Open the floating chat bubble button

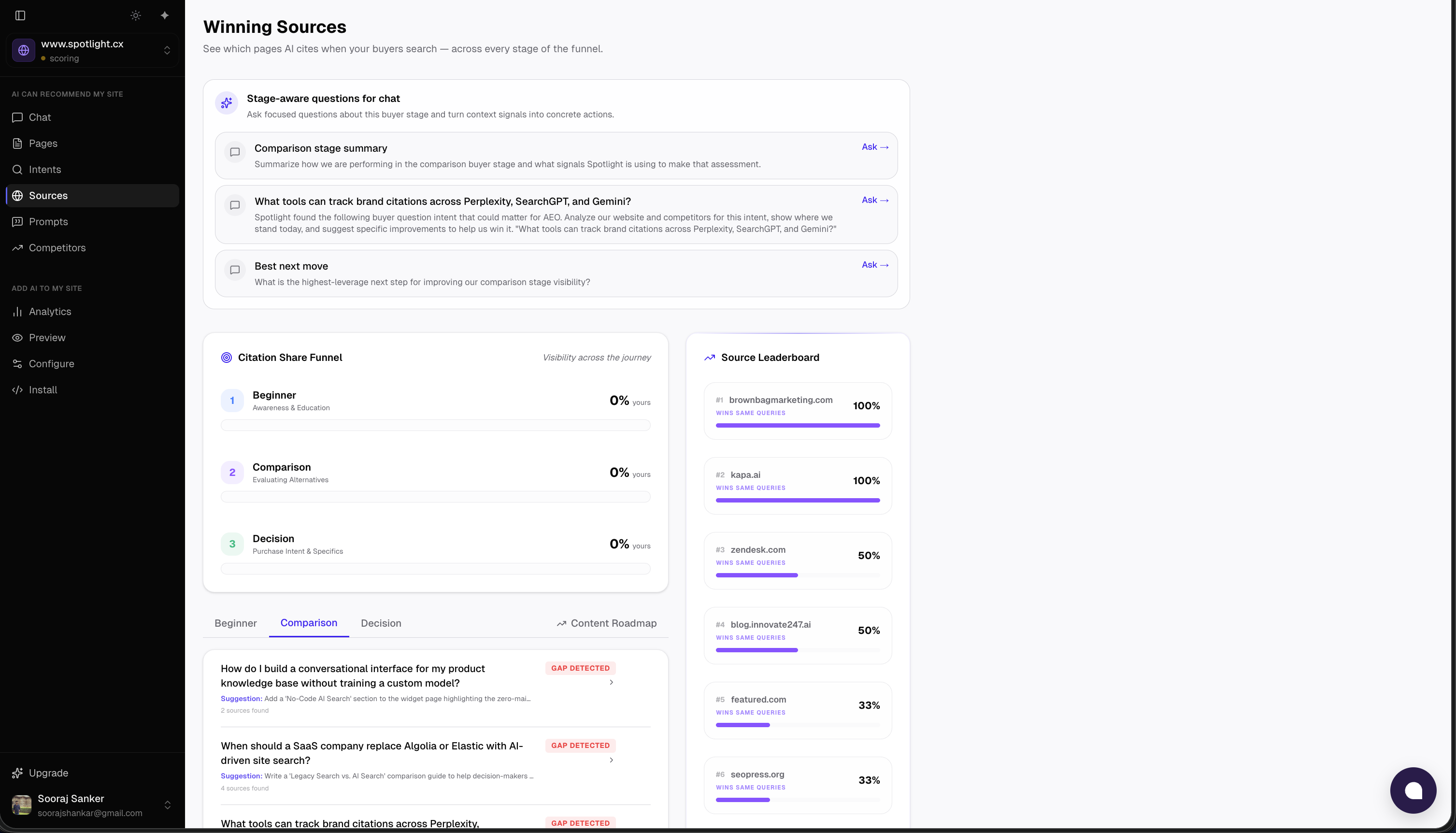click(x=1413, y=790)
